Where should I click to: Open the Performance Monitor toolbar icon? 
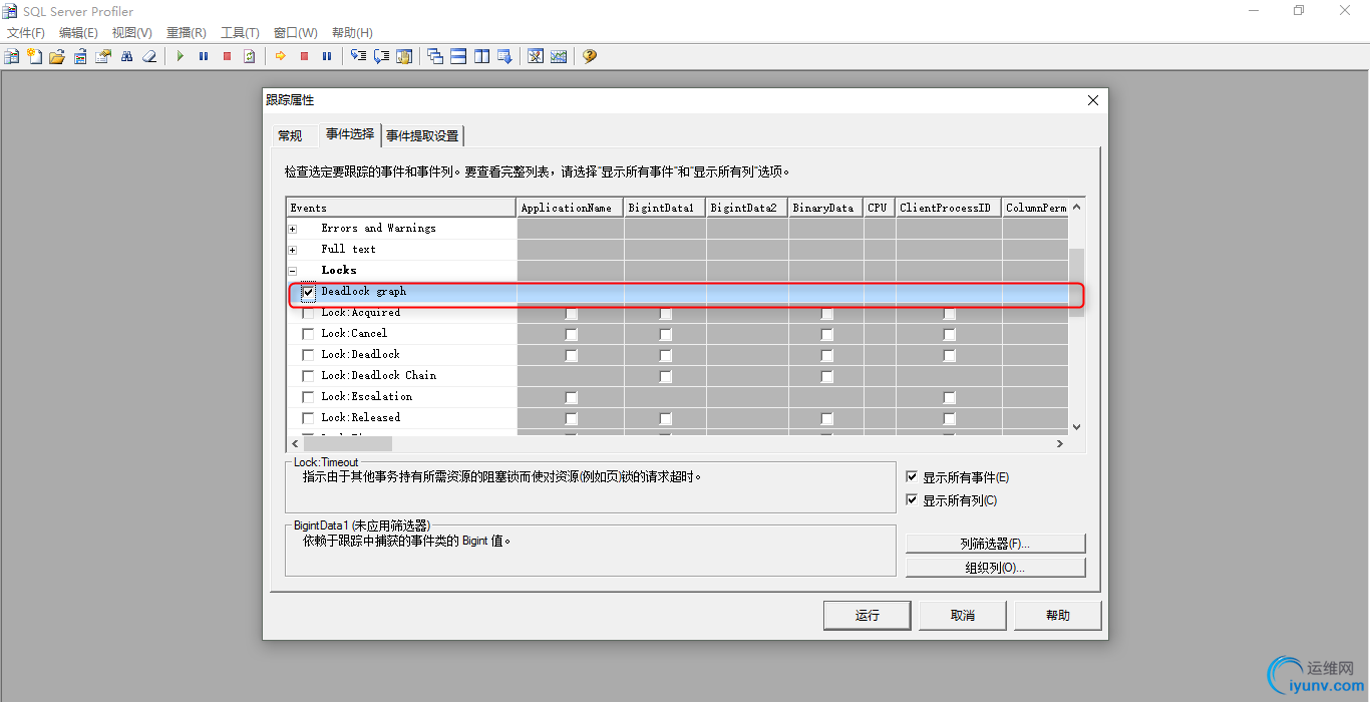pos(559,56)
